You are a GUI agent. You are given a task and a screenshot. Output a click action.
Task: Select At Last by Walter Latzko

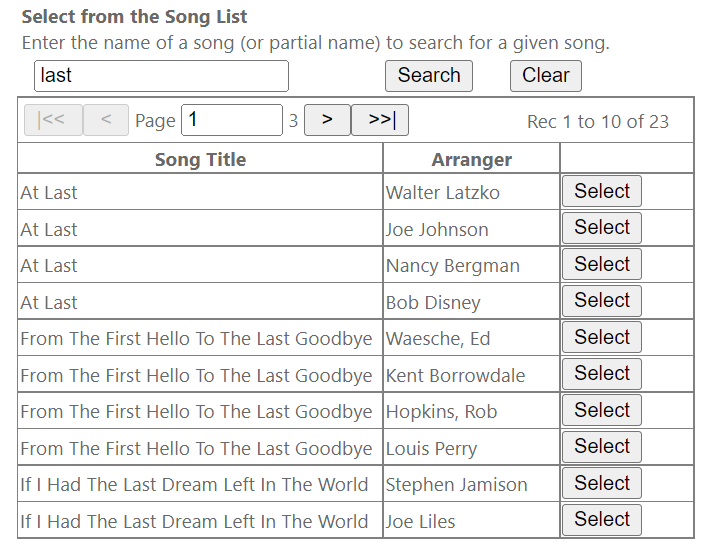[601, 191]
